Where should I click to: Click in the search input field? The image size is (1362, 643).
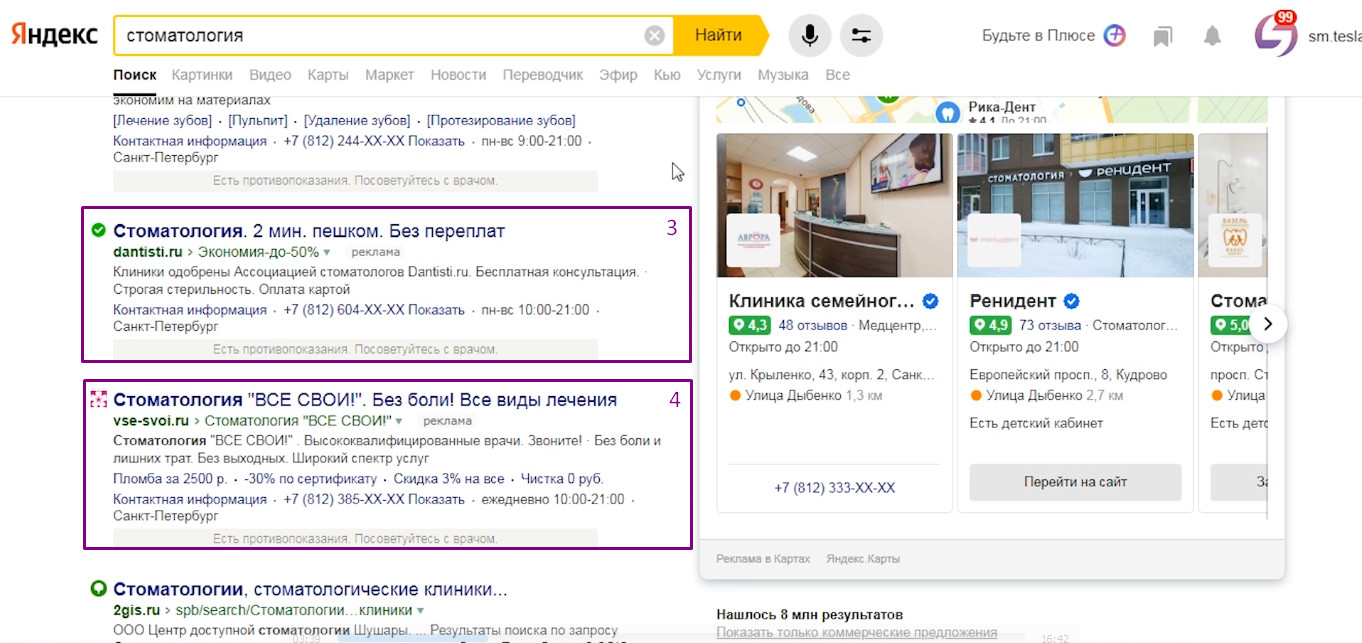[380, 36]
